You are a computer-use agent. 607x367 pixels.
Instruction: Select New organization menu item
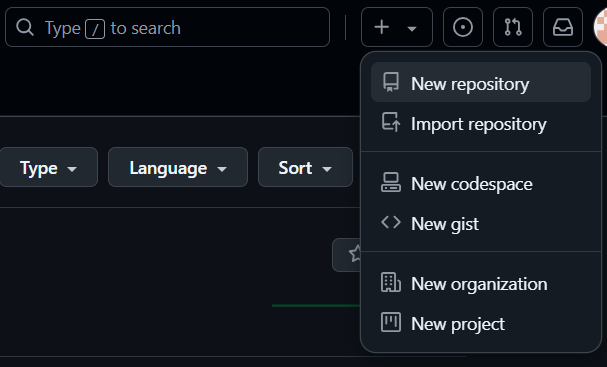pos(481,283)
